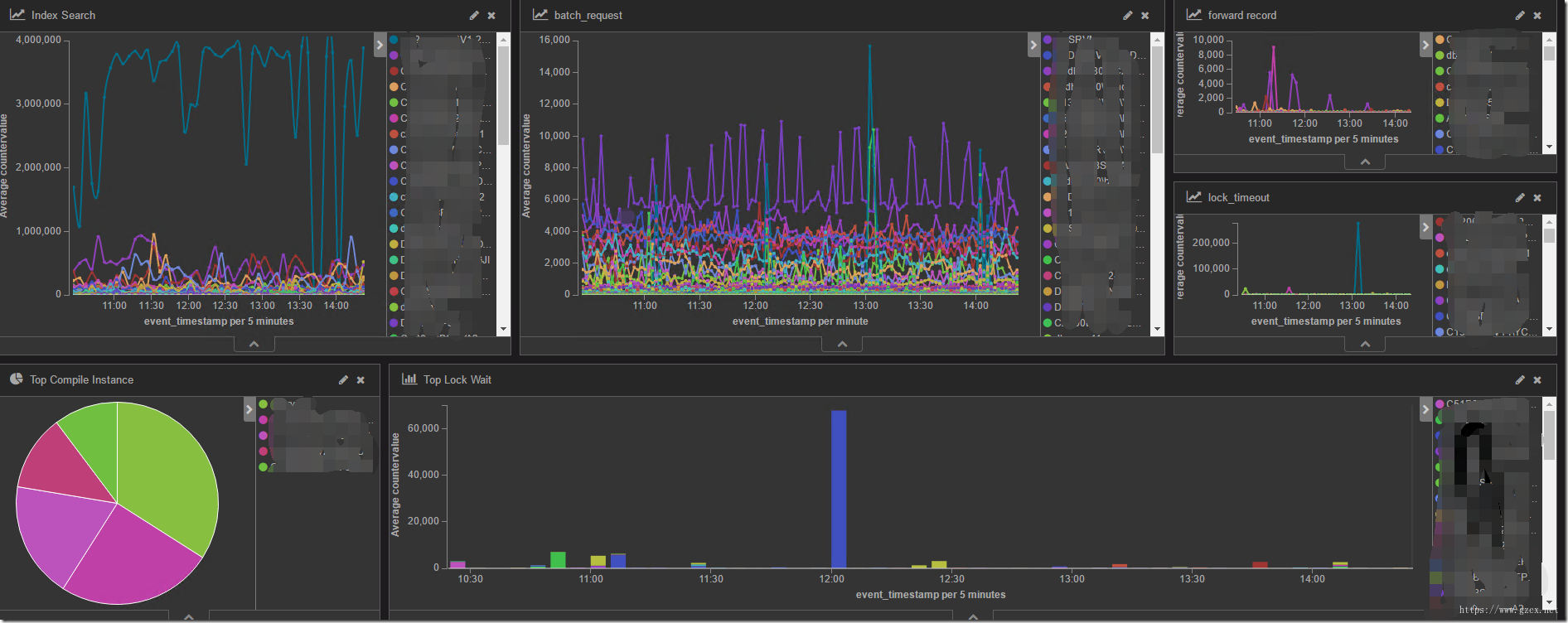
Task: Edit the Top Compile Instance pie chart
Action: point(343,380)
